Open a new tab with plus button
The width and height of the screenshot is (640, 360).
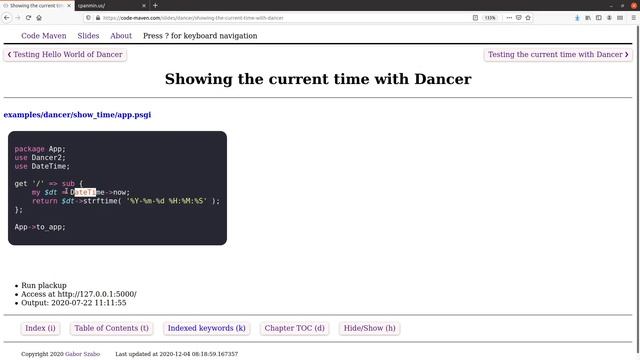155,5
